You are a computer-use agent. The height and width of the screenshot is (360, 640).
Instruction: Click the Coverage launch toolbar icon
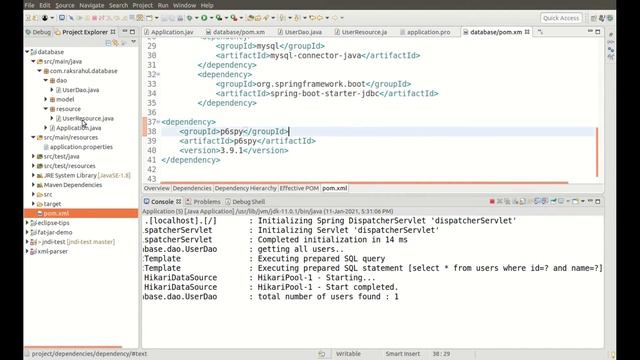click(x=219, y=18)
